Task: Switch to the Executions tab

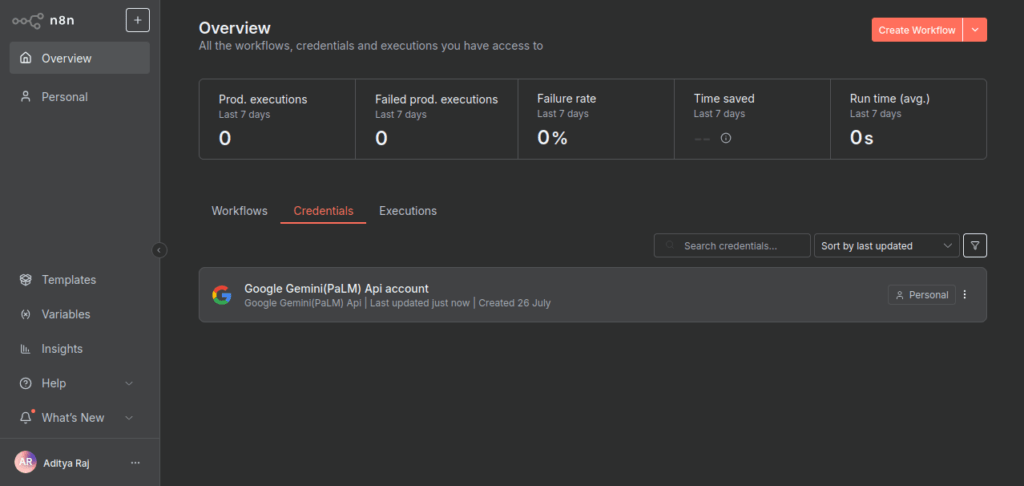Action: (407, 211)
